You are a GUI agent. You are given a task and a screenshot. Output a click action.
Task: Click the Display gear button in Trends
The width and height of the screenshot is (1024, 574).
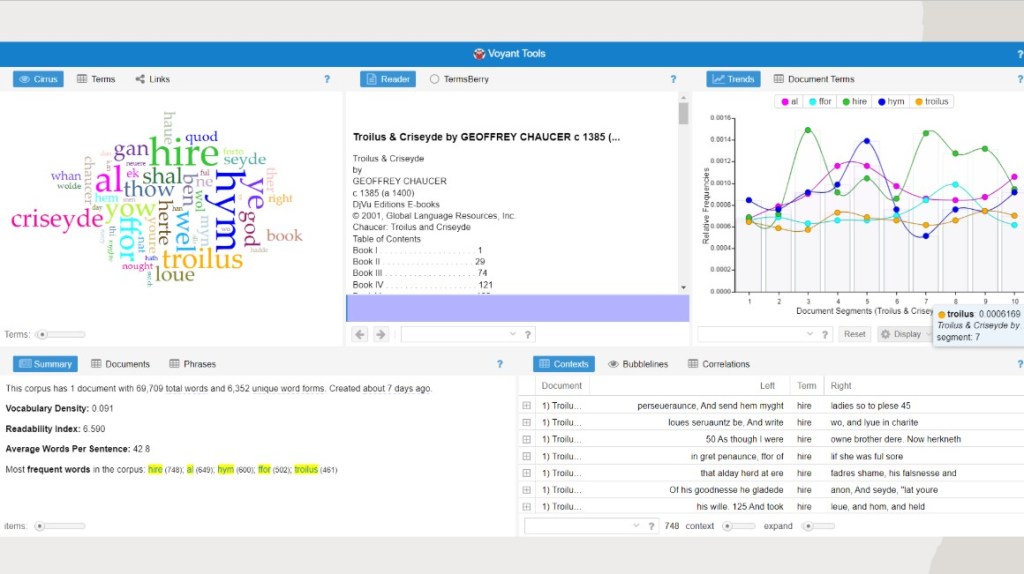pyautogui.click(x=901, y=334)
